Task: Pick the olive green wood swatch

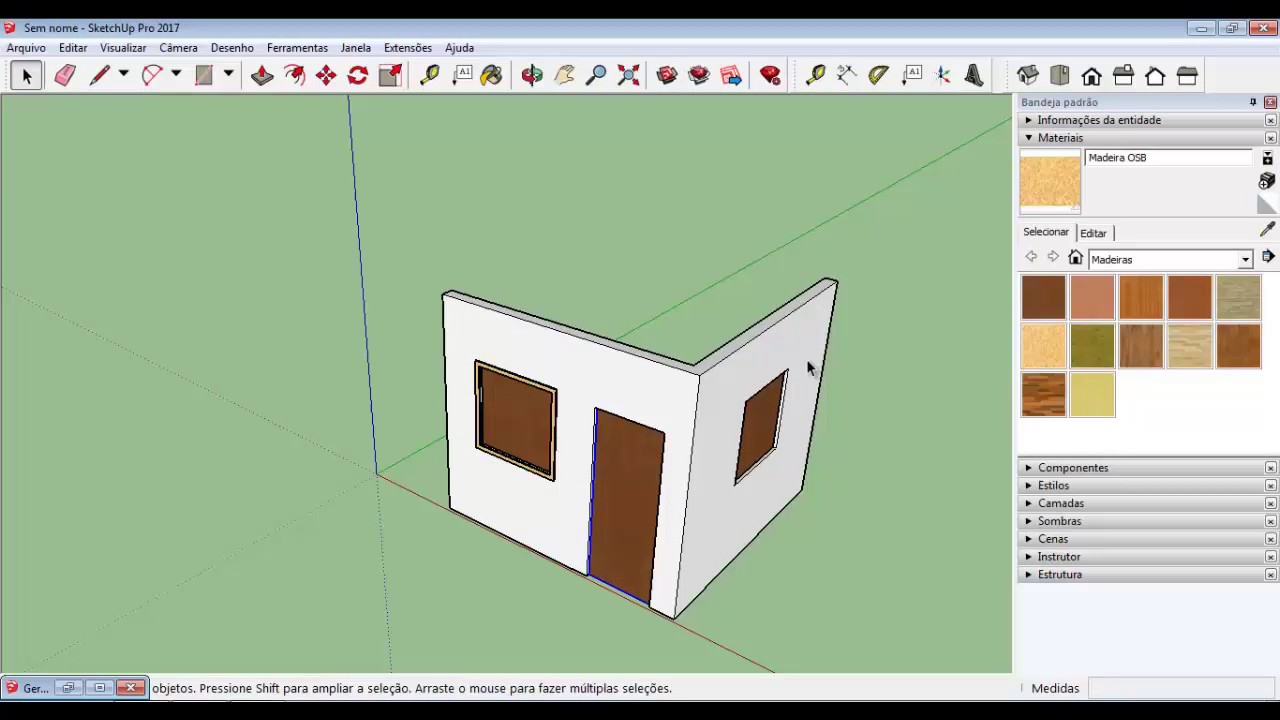Action: [1092, 346]
